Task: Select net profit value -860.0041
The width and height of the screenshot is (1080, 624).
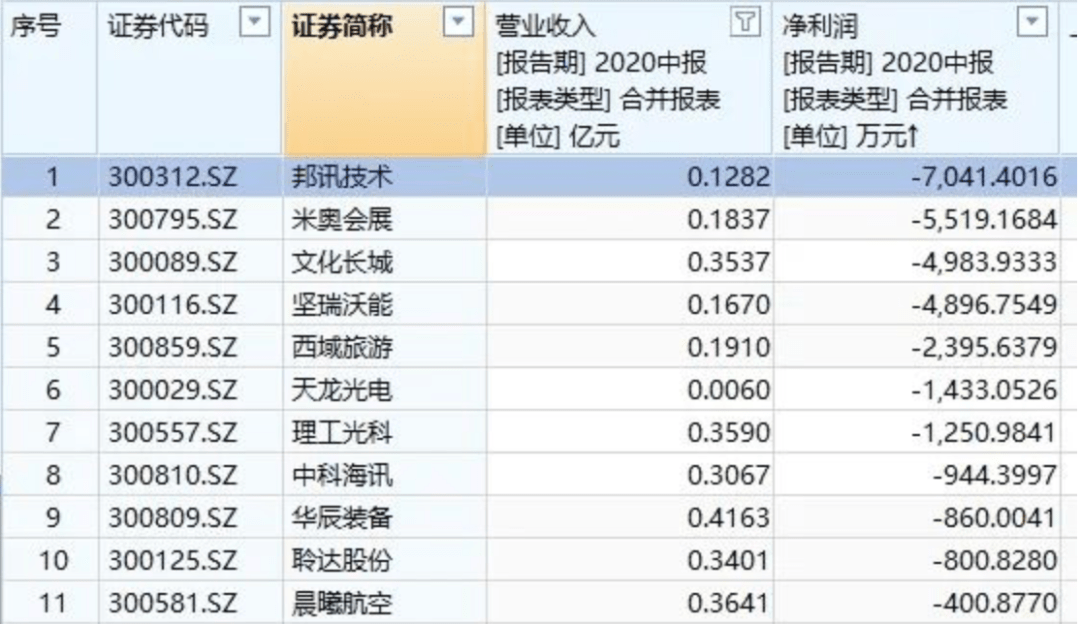Action: [995, 519]
